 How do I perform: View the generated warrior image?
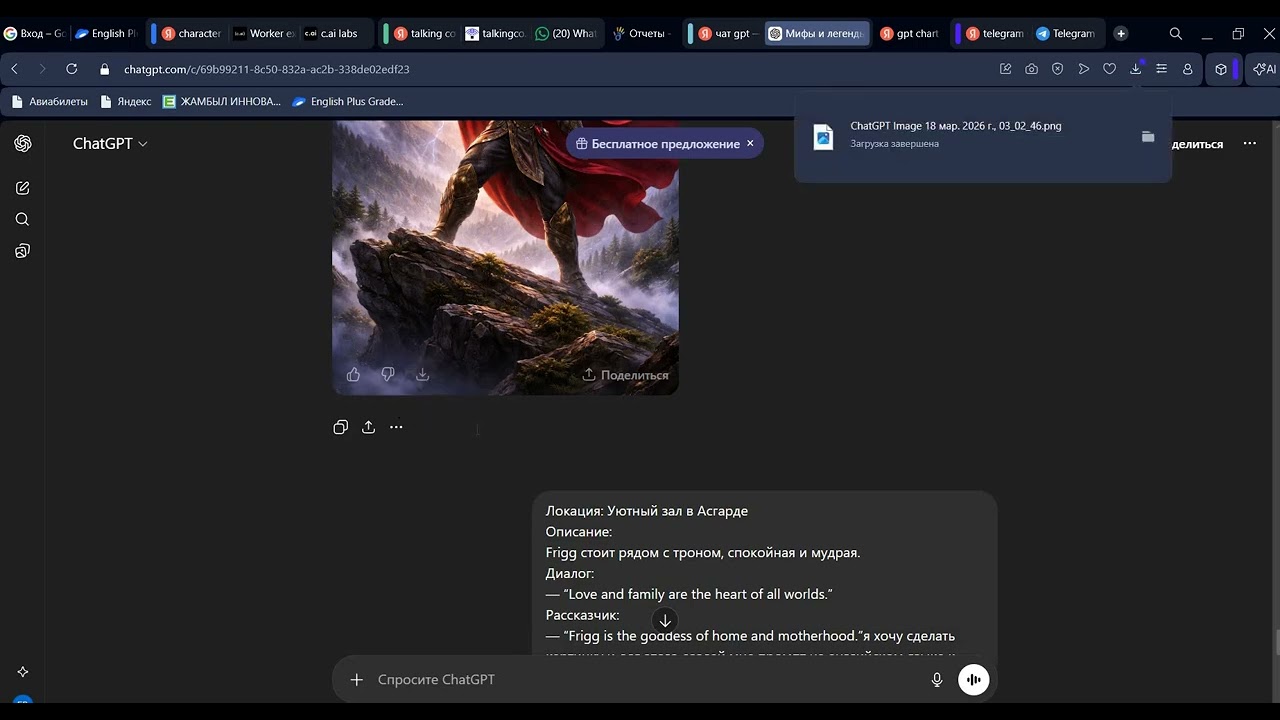tap(505, 257)
